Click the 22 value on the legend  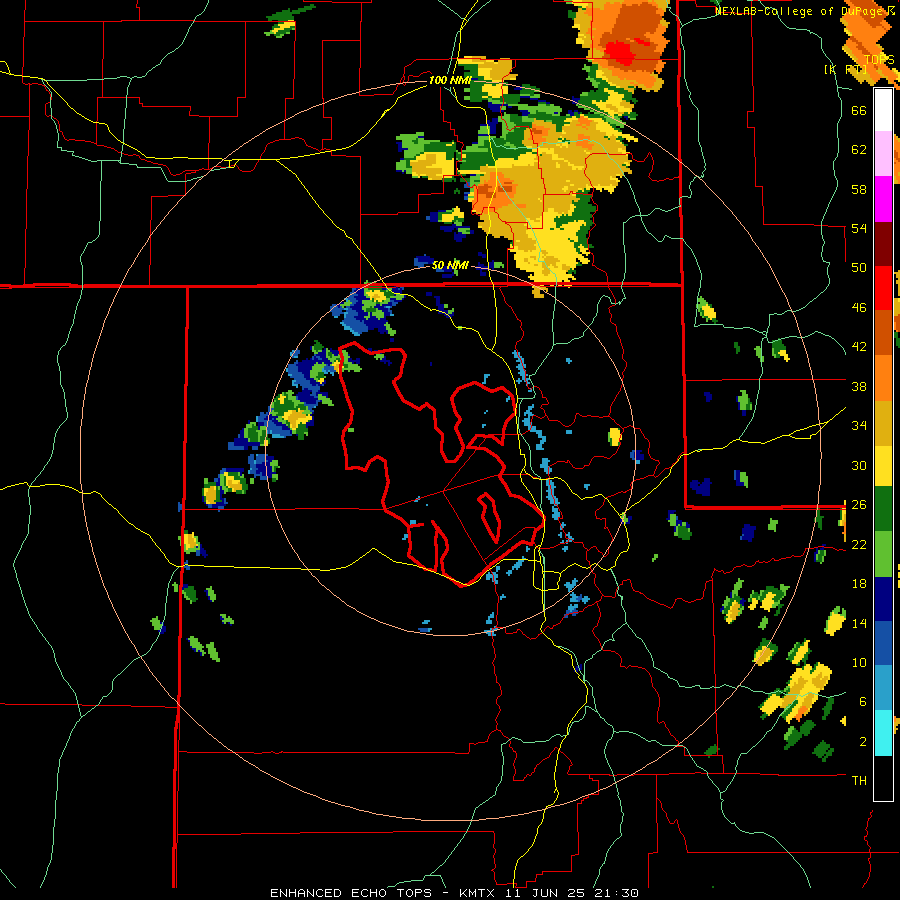tap(859, 544)
